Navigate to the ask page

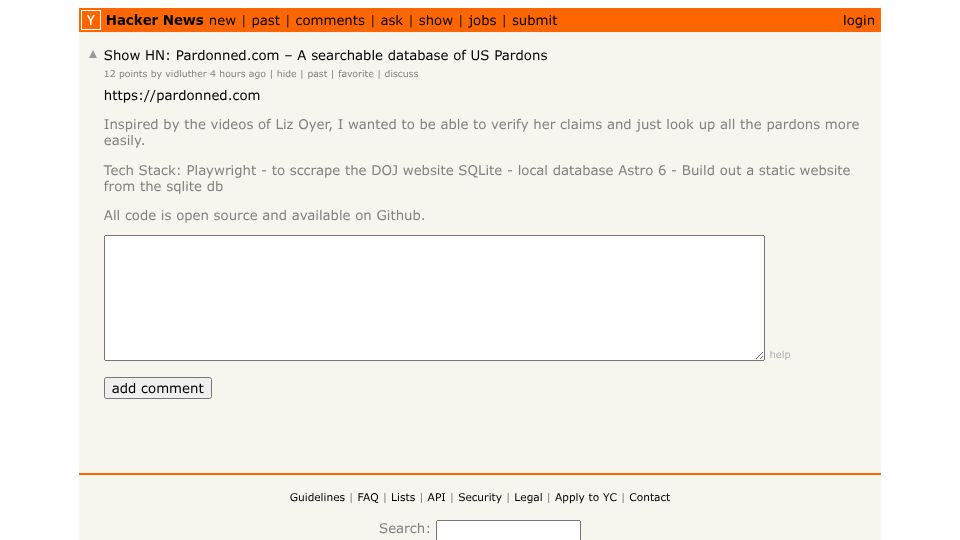click(x=392, y=20)
